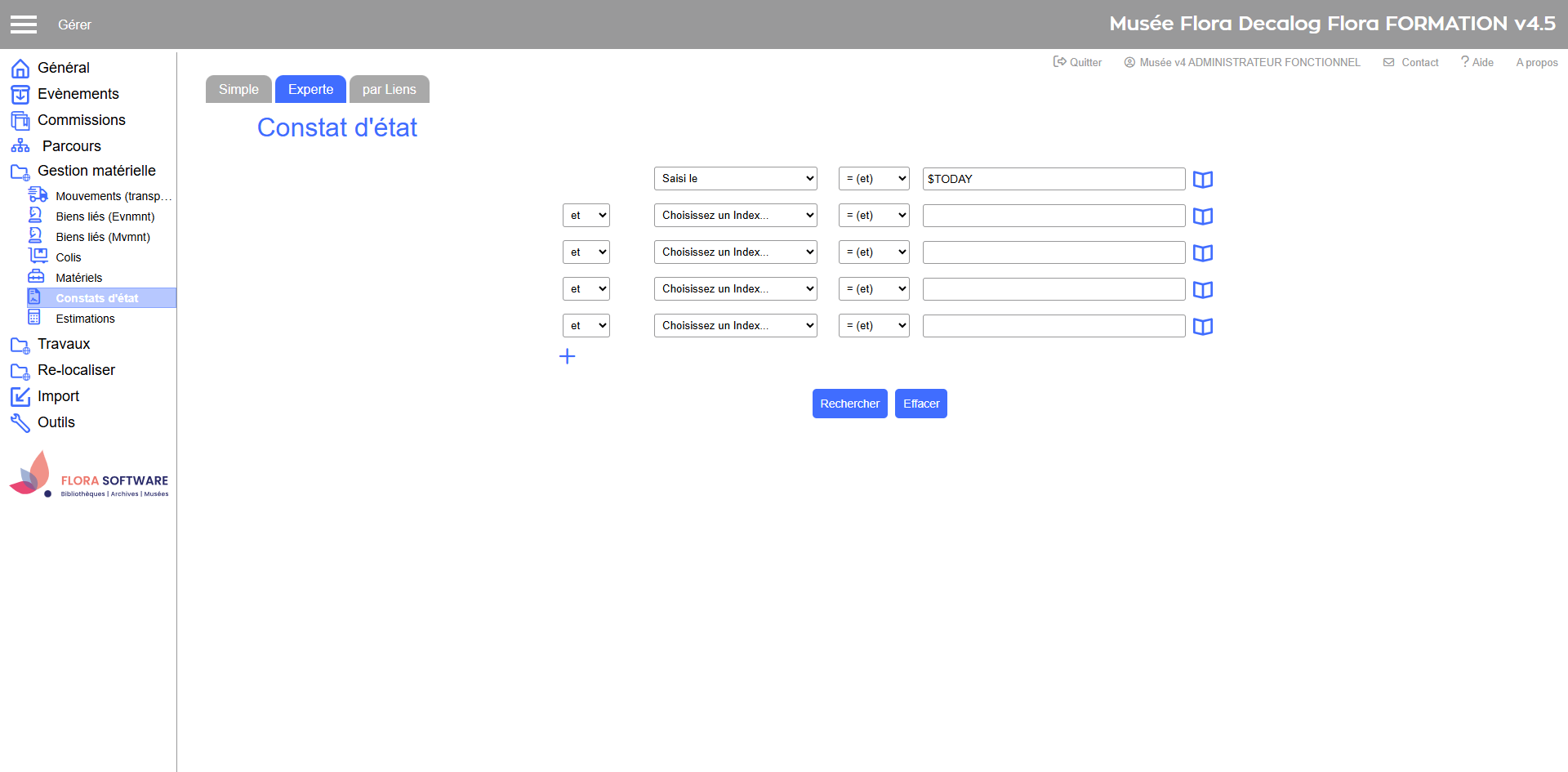Click the Rechercher button
Screen dimensions: 1568x772
[849, 404]
